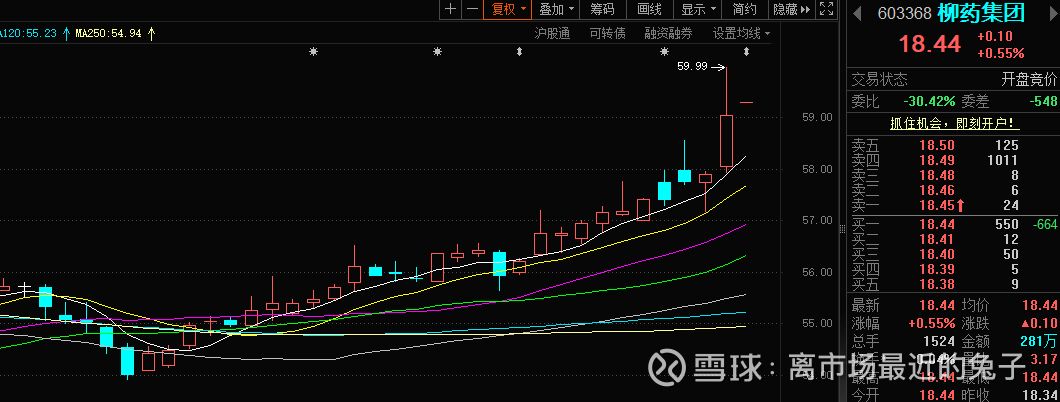This screenshot has height=402, width=1060.
Task: Click the current price 18.44 in the header
Action: tap(929, 44)
